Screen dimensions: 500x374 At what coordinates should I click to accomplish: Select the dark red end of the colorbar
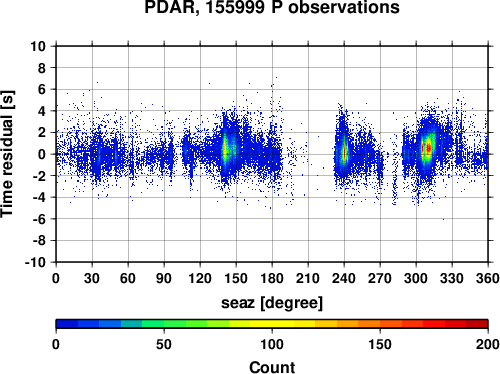[477, 324]
